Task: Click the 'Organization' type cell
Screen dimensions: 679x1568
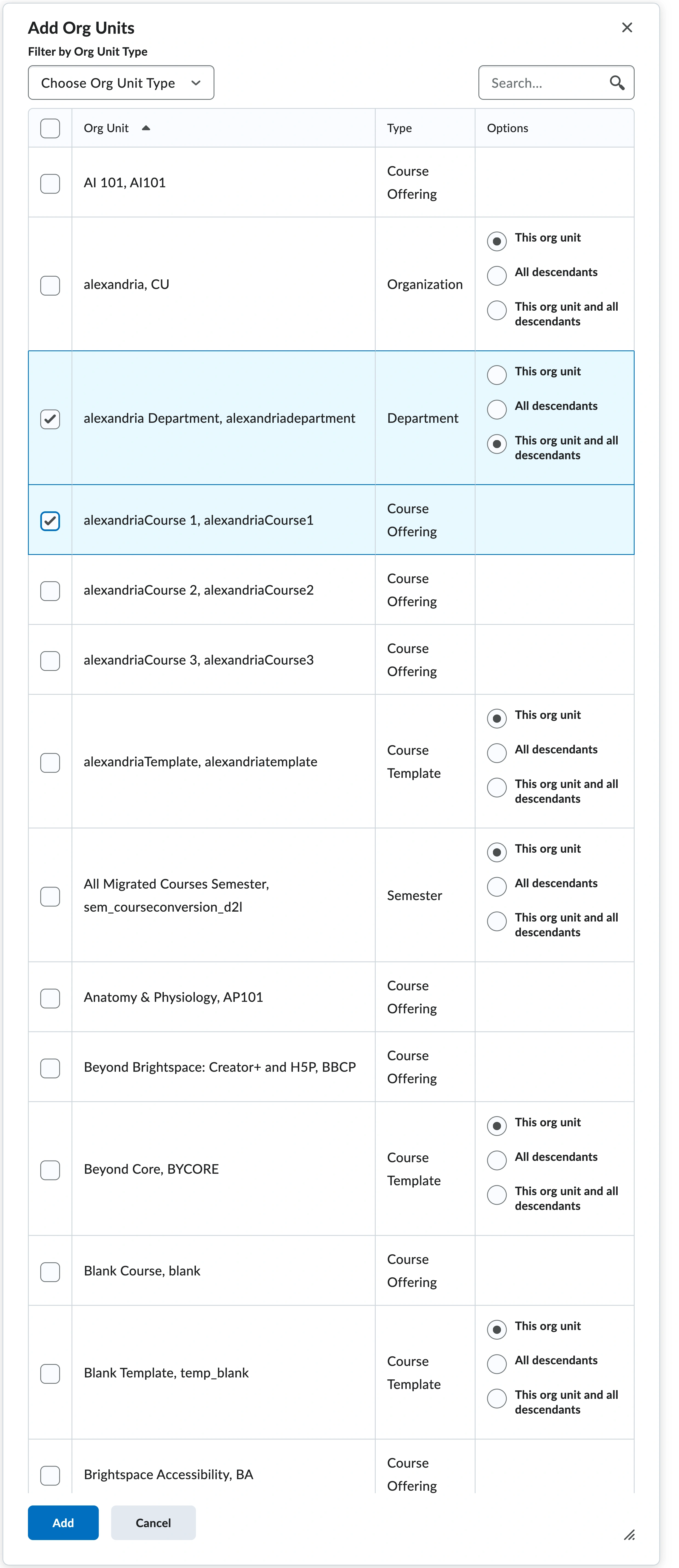Action: click(425, 284)
